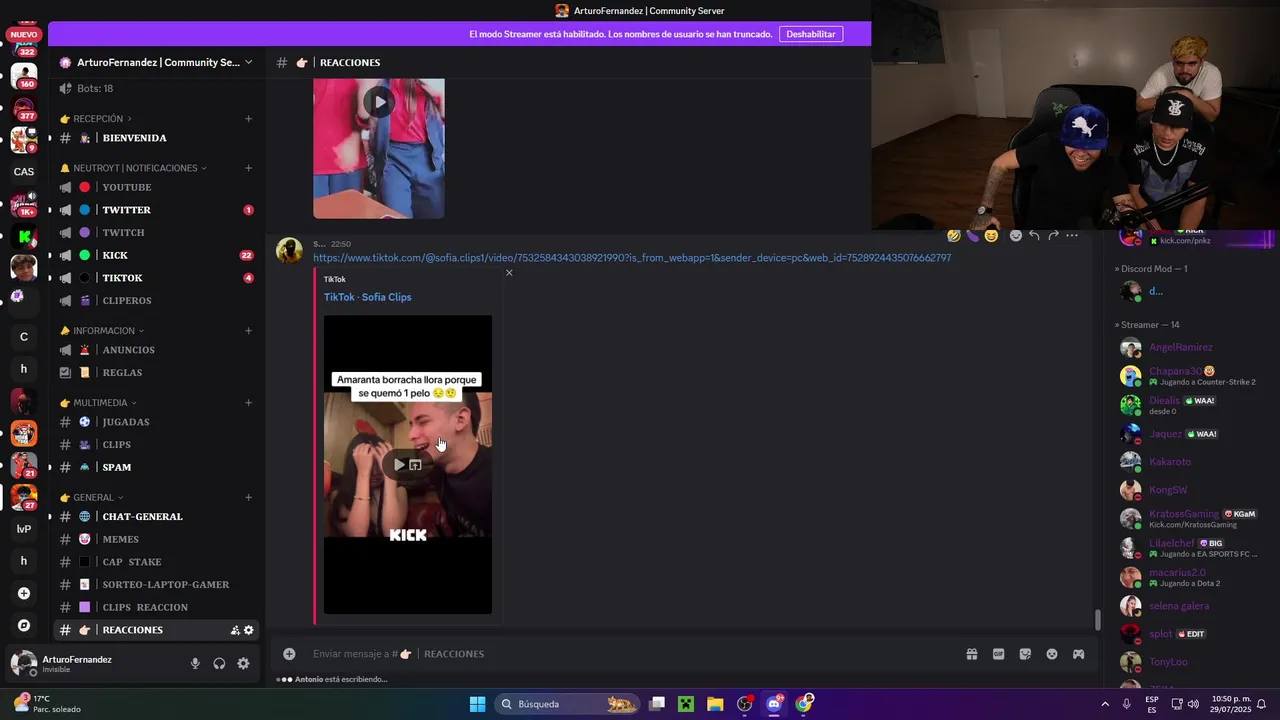Play the TikTok embedded video
The height and width of the screenshot is (720, 1280).
click(399, 464)
